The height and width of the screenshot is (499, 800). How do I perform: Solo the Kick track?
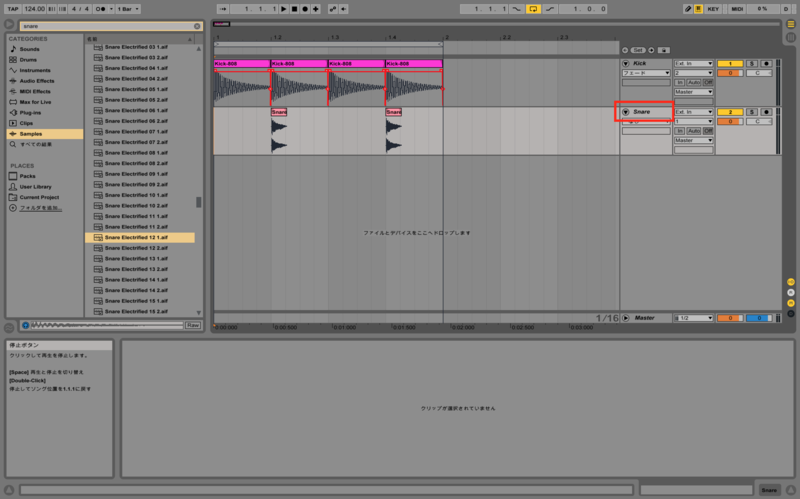click(x=752, y=63)
